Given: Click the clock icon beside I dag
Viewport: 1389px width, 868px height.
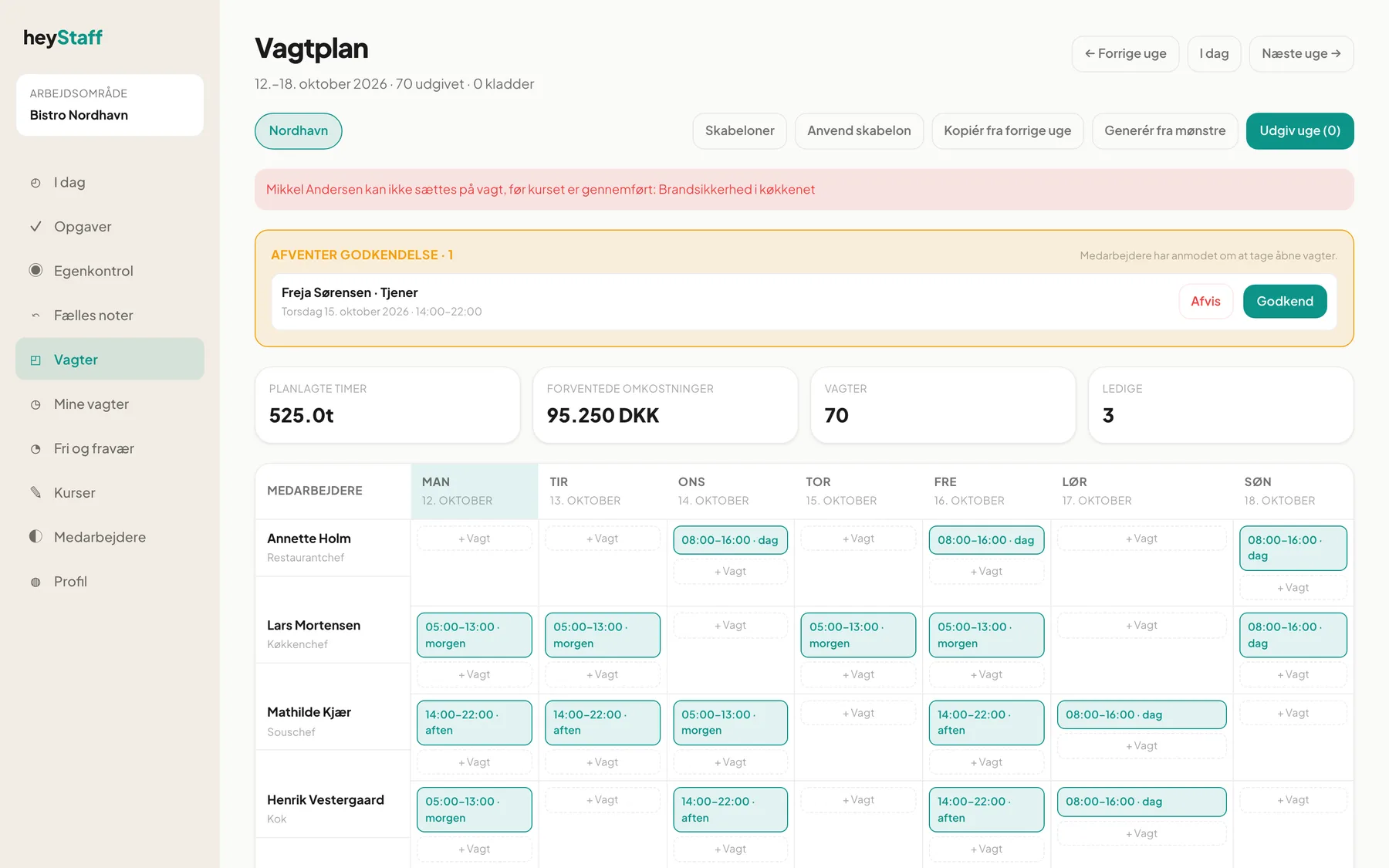Looking at the screenshot, I should coord(35,183).
